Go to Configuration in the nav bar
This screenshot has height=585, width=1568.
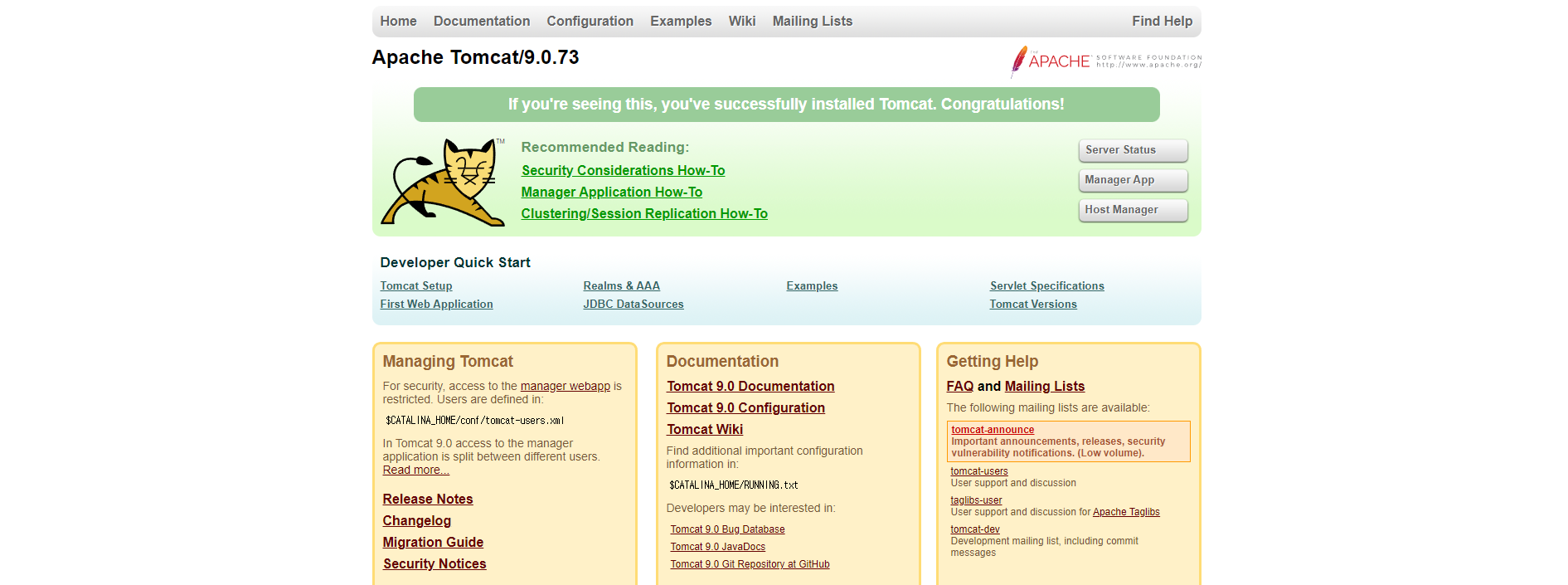coord(590,22)
